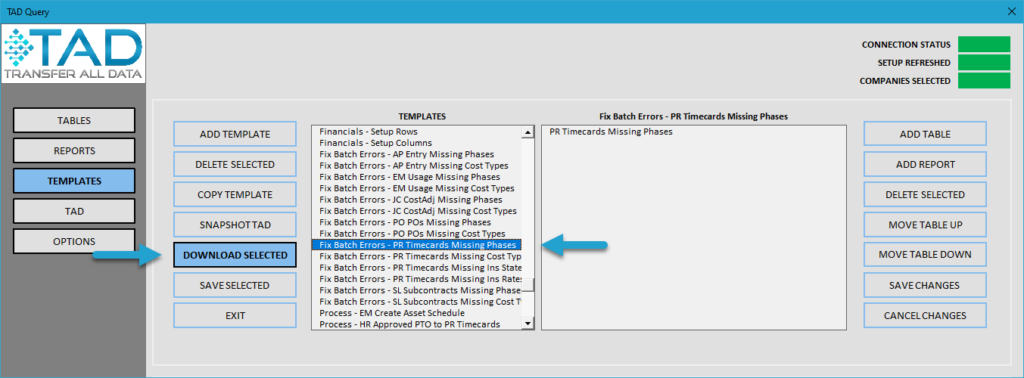The width and height of the screenshot is (1024, 378).
Task: Select AP Entry Missing Cost Types template
Action: (x=417, y=165)
